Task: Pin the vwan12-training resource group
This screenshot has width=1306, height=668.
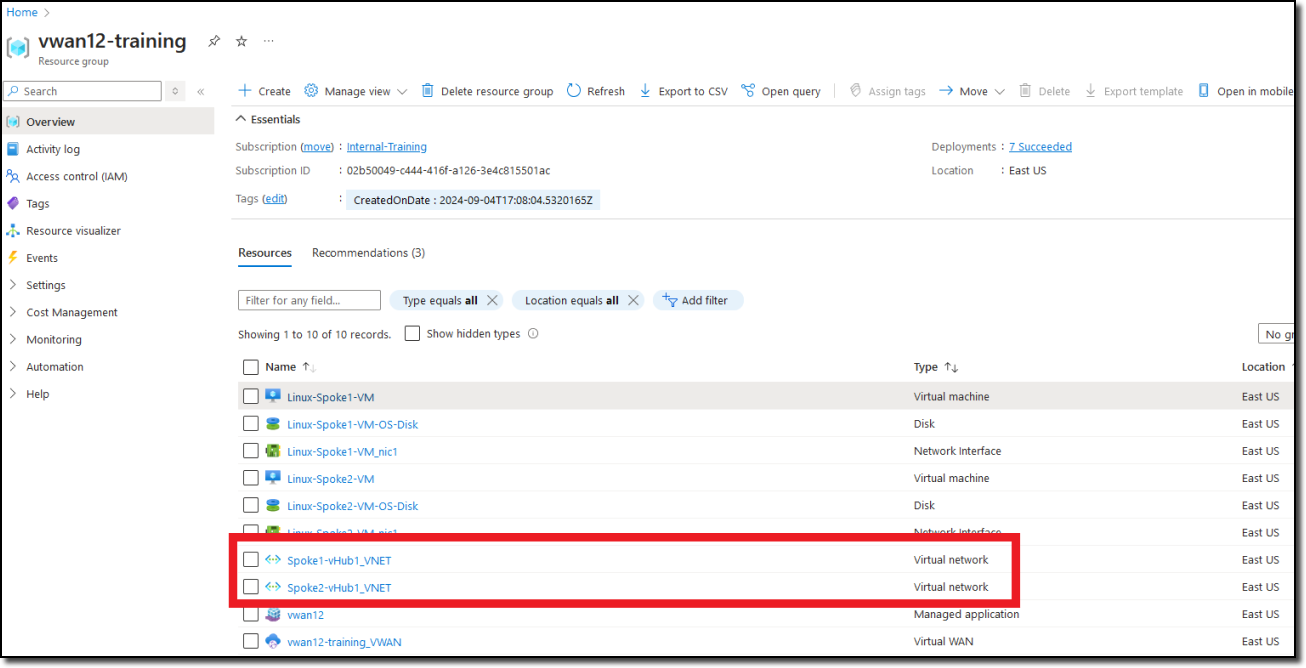Action: click(x=214, y=41)
